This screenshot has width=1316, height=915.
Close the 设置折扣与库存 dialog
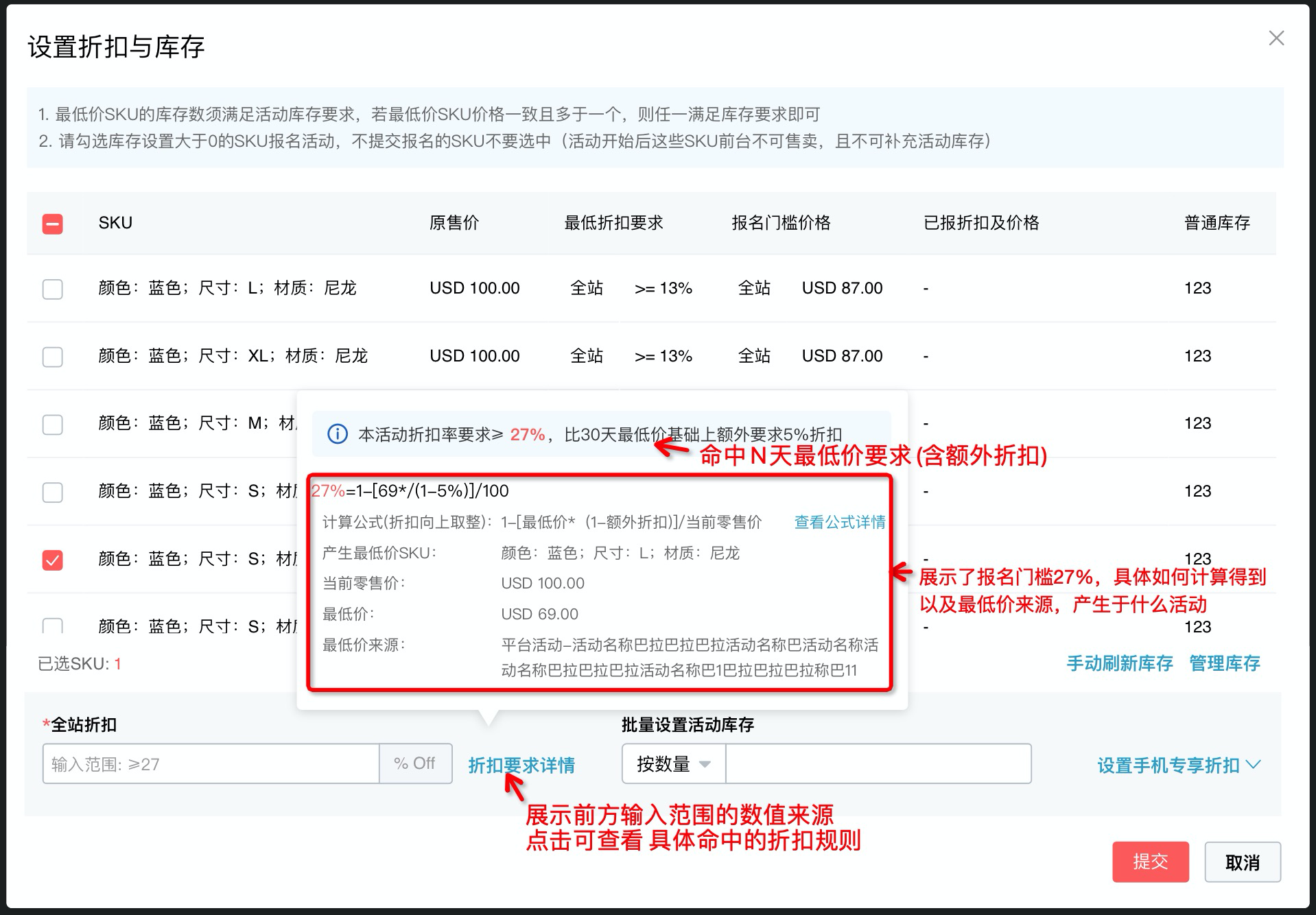1276,38
